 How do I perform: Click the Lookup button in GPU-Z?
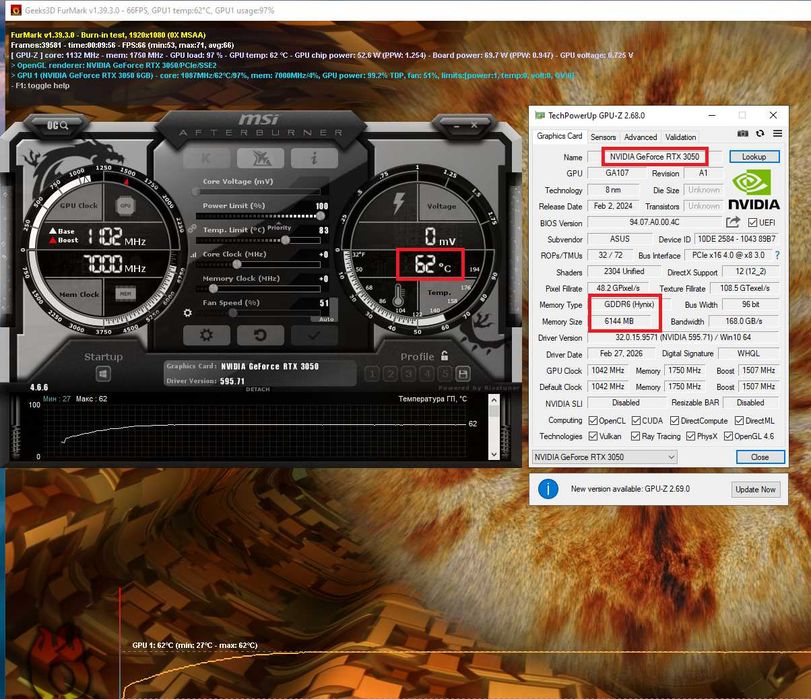(754, 156)
